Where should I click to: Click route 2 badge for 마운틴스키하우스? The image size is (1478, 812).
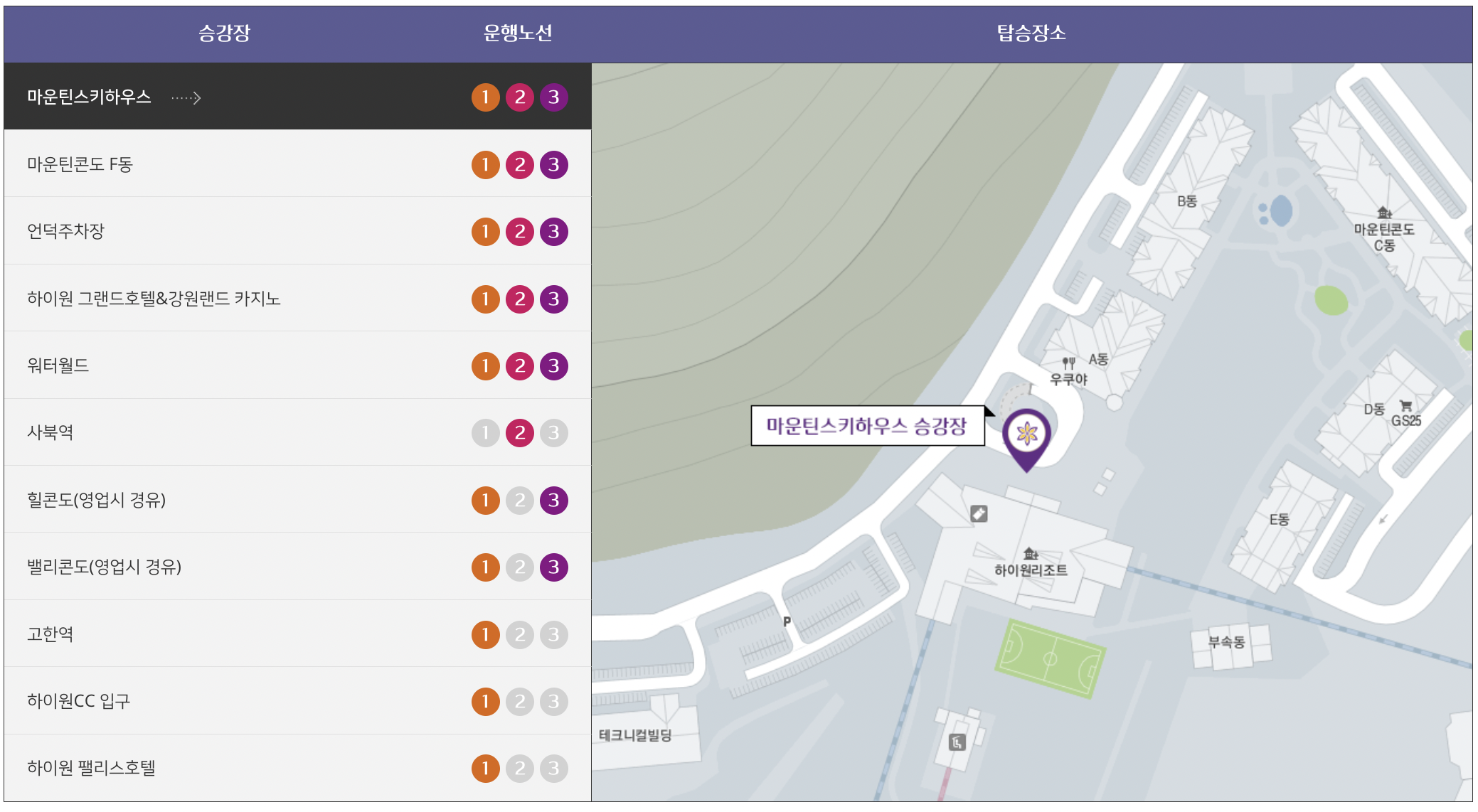[x=520, y=97]
